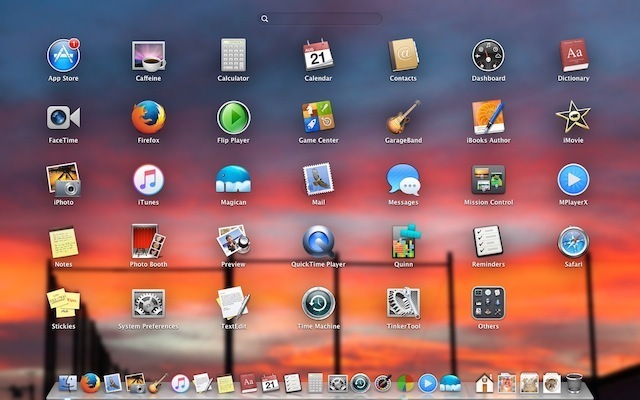Open the Trash in the Dock

(574, 383)
